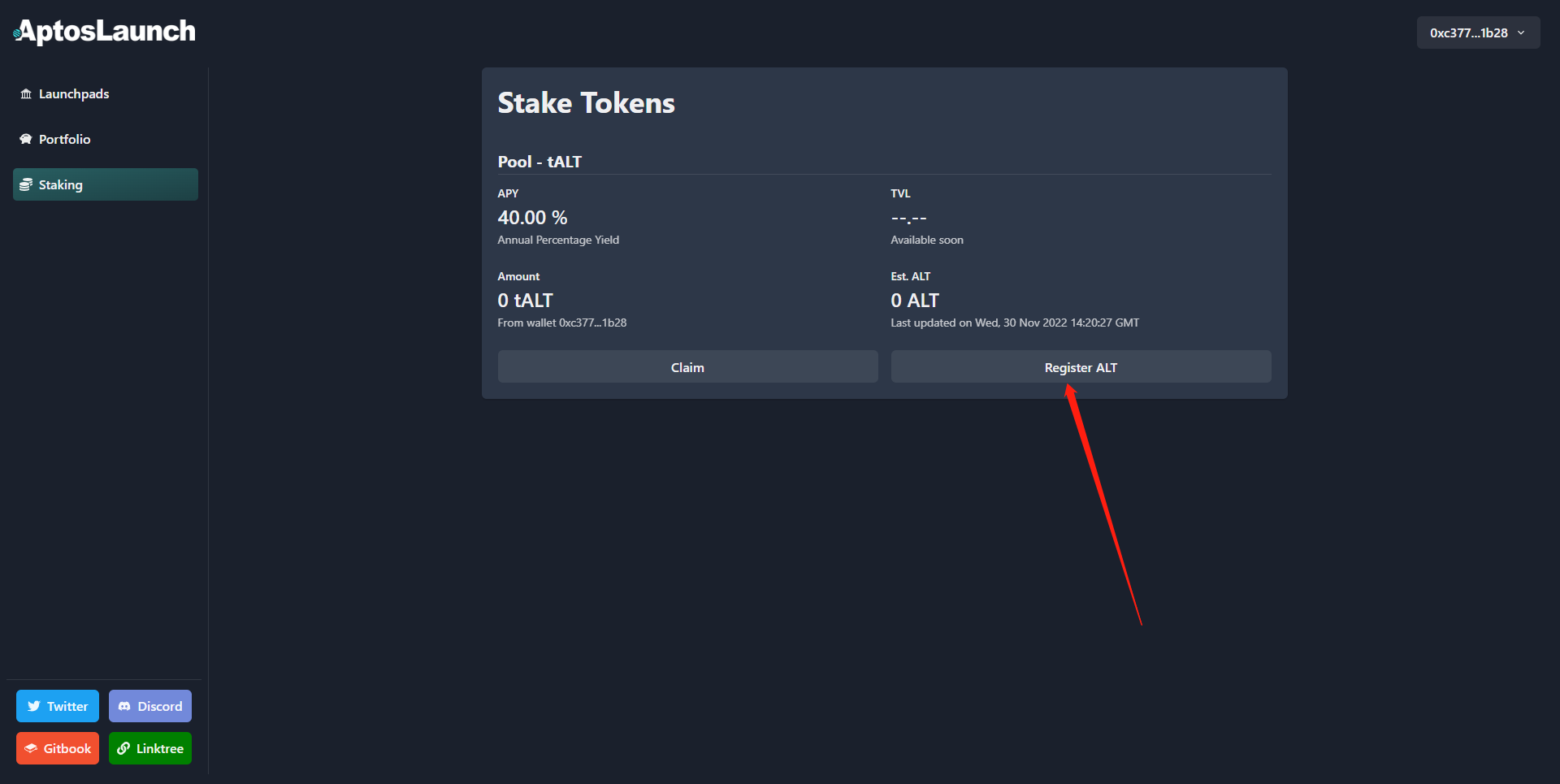Open the Launchpads menu item
1560x784 pixels.
74,94
